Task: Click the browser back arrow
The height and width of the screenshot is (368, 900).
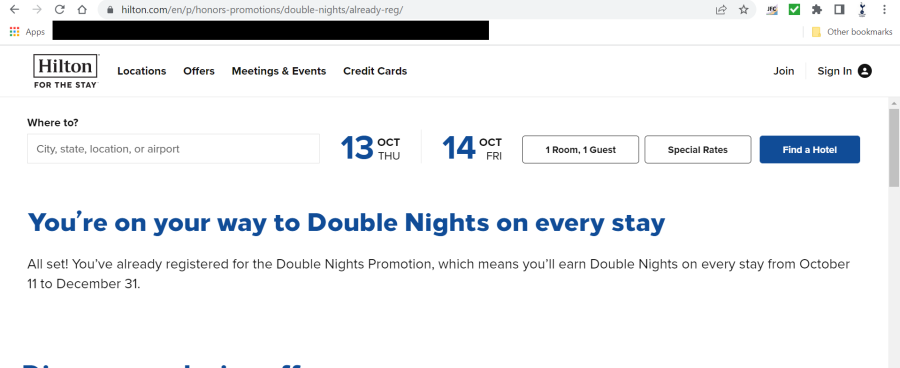Action: 14,10
